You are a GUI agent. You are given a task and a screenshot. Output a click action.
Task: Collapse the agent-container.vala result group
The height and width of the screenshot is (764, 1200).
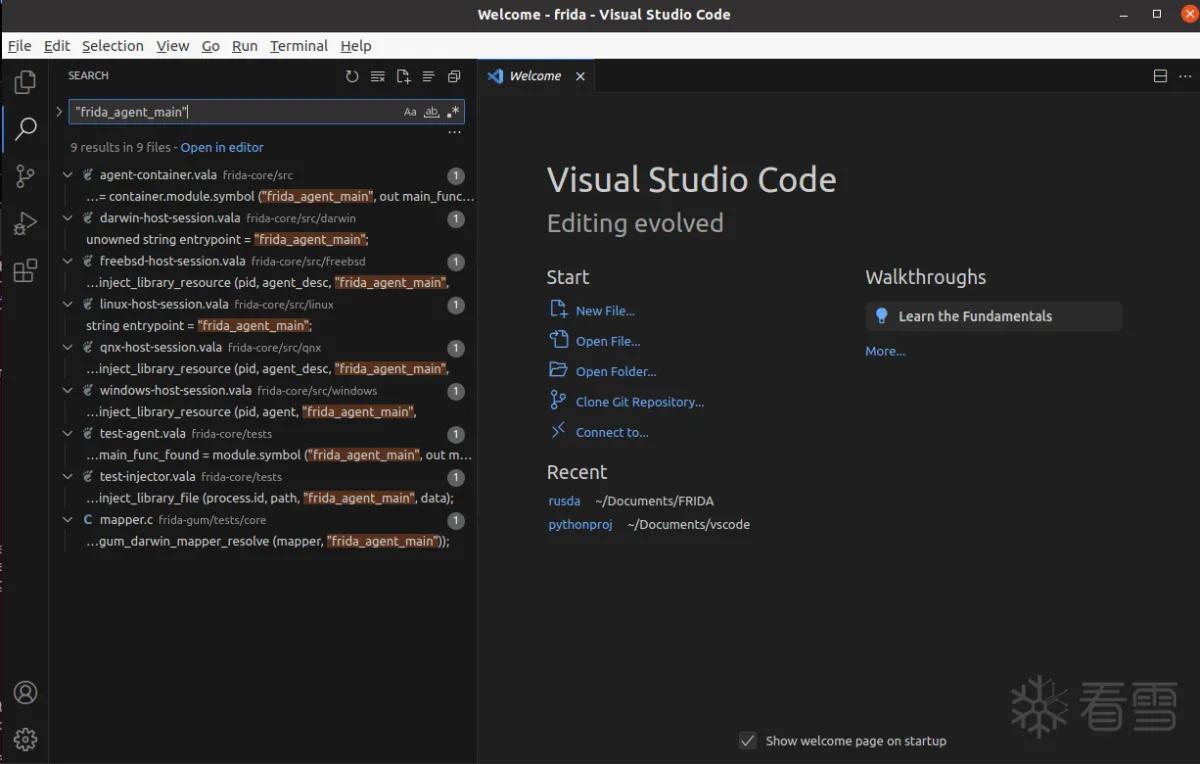tap(68, 175)
